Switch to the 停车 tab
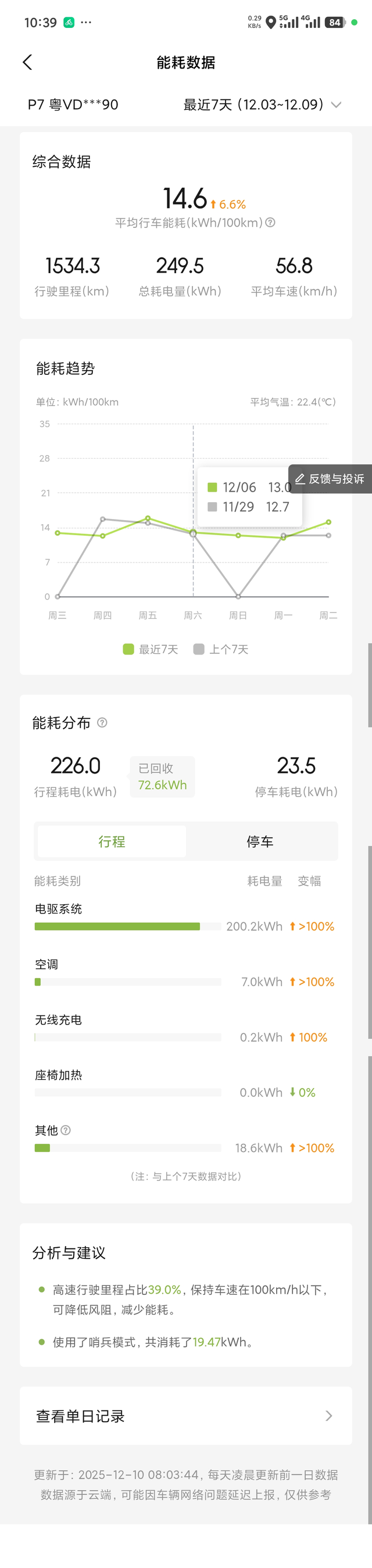Screen dimensions: 372x1568 [x=260, y=841]
